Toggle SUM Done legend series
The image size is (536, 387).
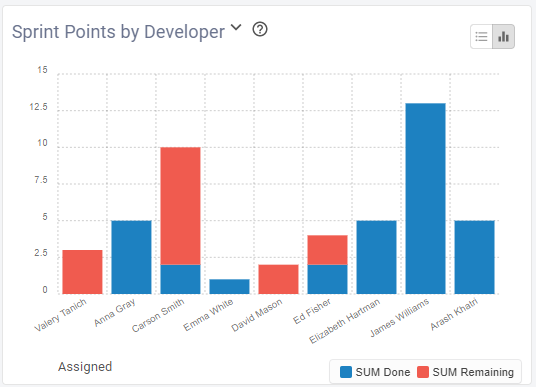click(375, 372)
